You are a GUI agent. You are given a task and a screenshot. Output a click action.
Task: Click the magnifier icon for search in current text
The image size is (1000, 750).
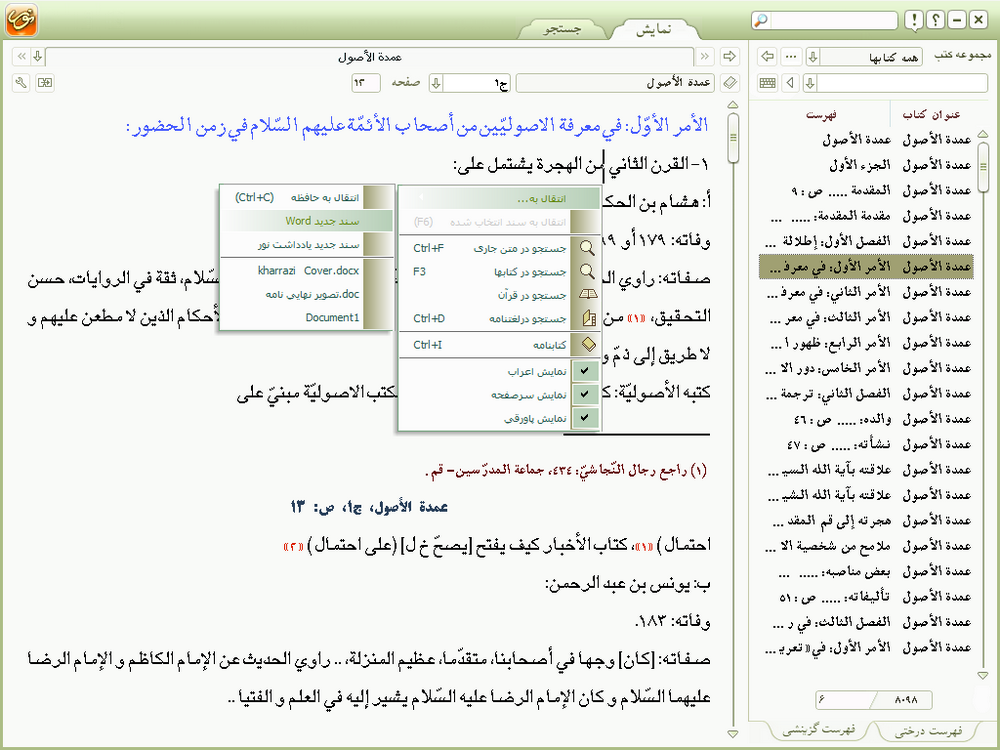(588, 248)
